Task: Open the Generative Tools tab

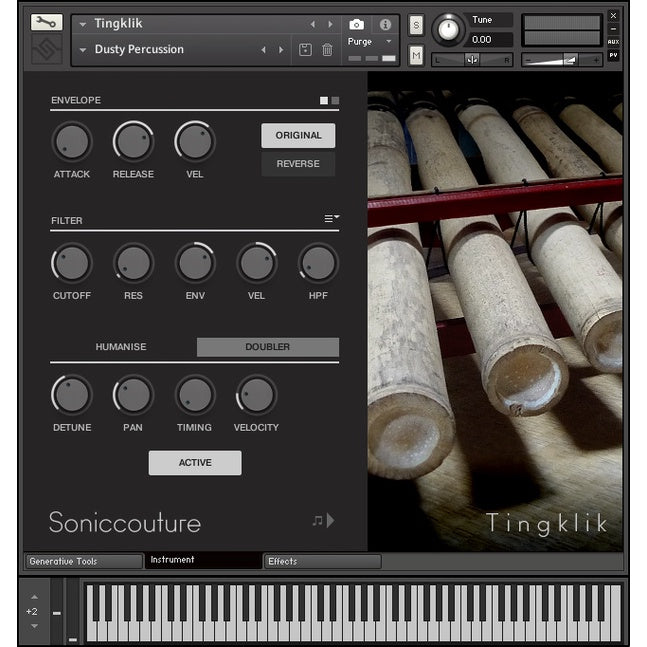Action: coord(84,561)
